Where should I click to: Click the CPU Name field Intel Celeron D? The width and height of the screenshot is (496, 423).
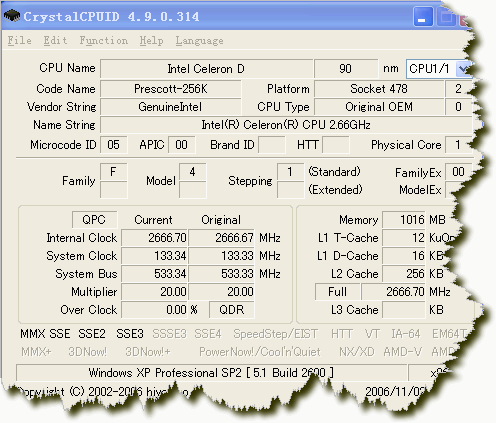tap(206, 69)
